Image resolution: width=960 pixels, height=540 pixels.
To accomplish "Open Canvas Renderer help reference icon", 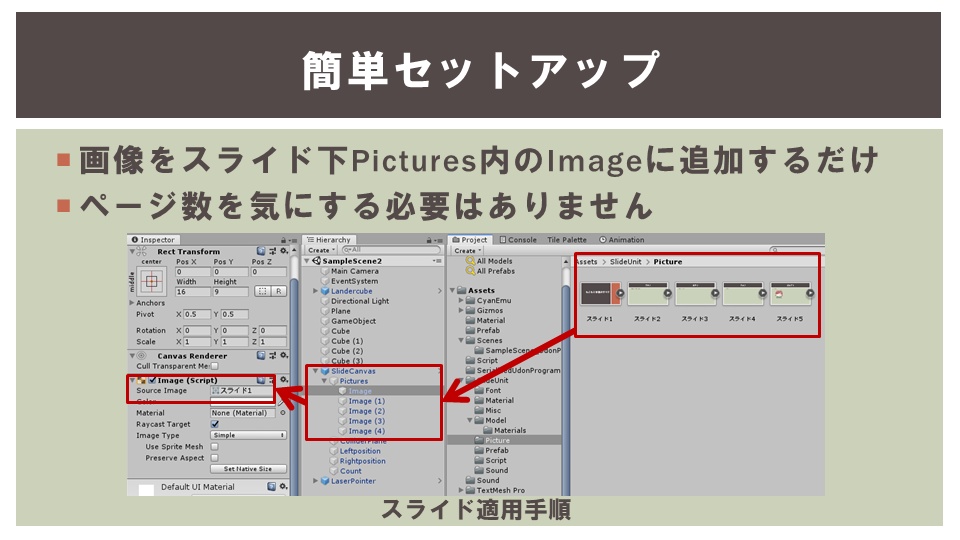I will (x=261, y=355).
